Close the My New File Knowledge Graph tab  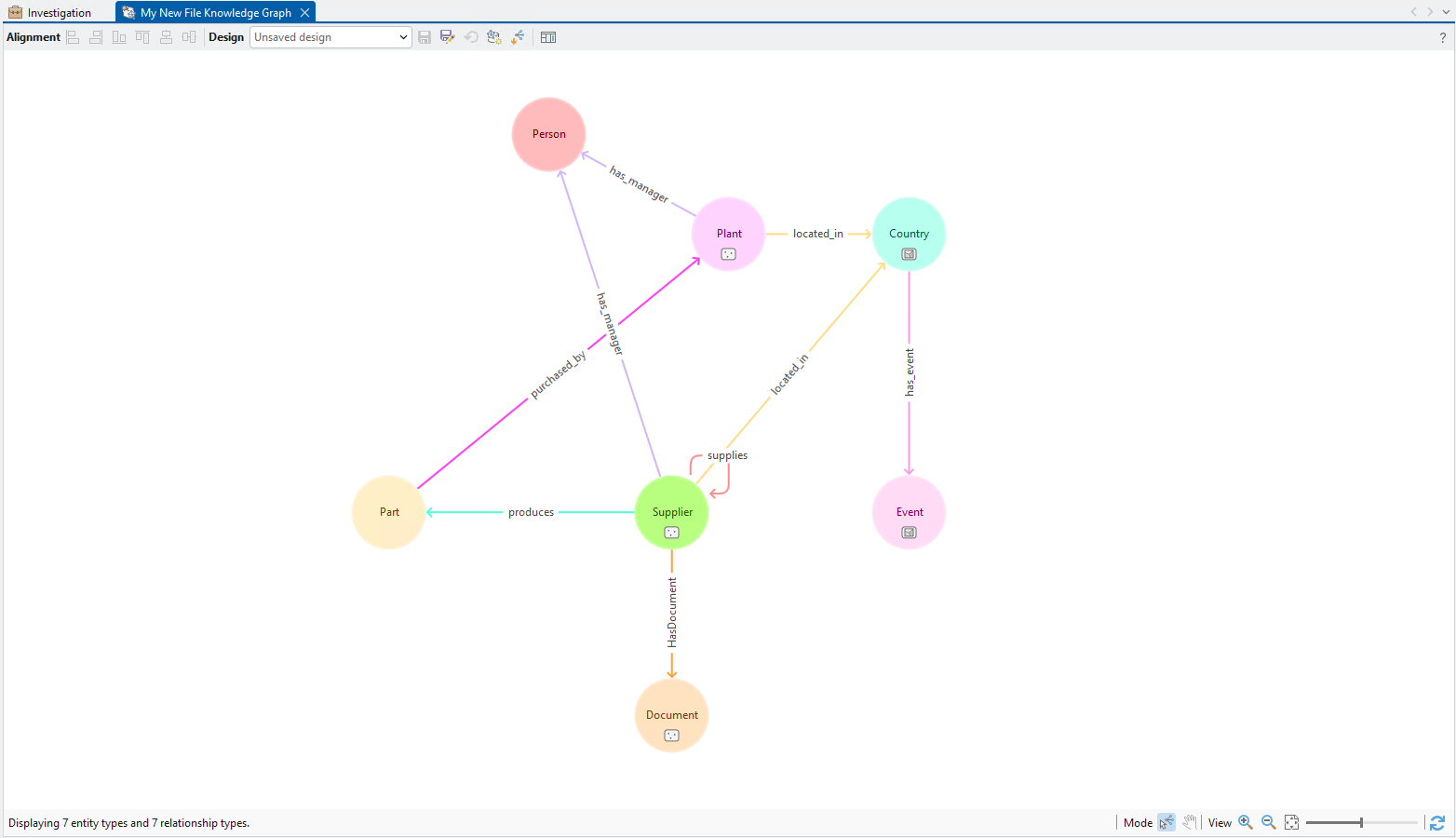(x=304, y=12)
